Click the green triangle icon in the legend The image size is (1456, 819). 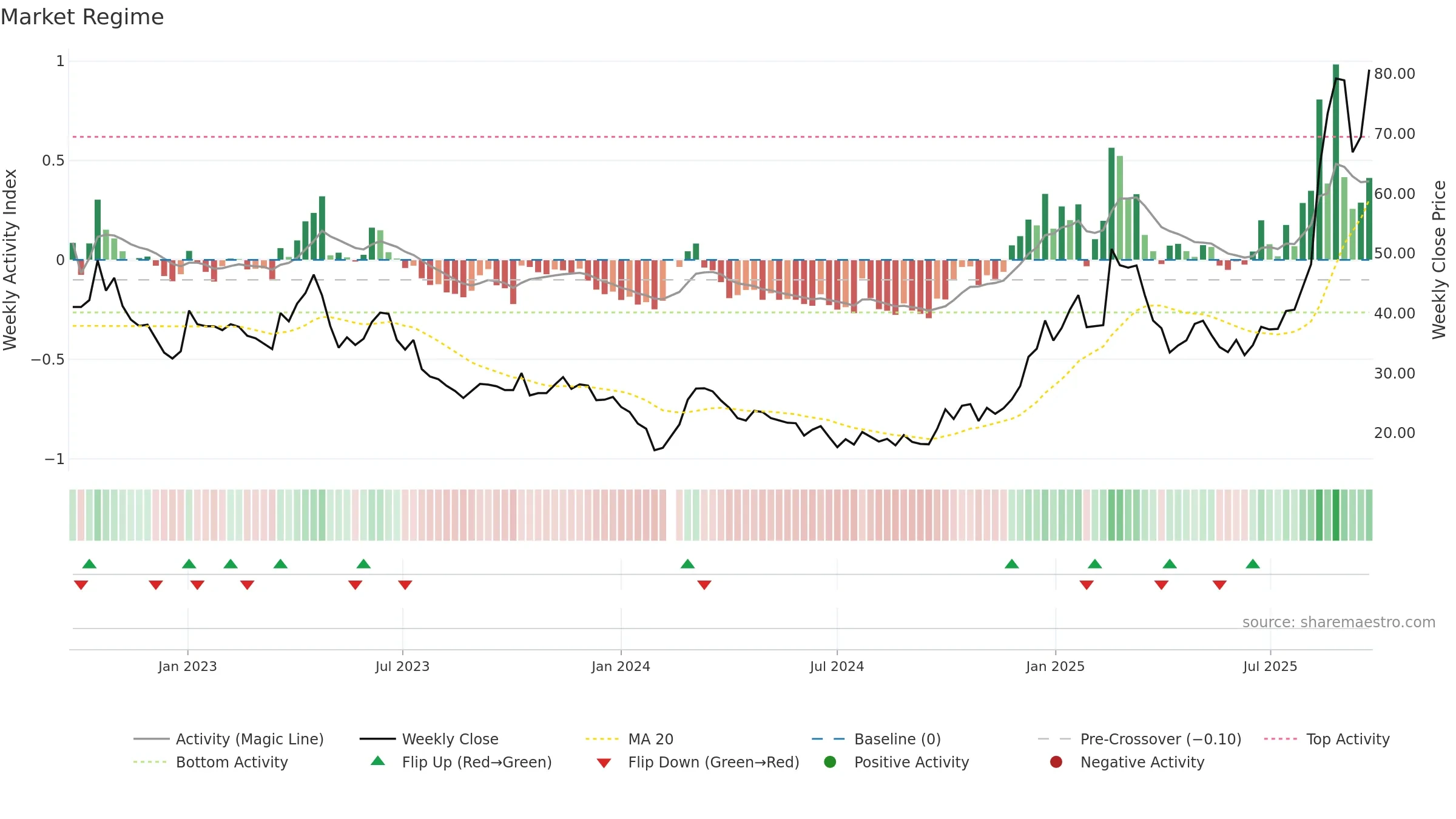[x=377, y=761]
